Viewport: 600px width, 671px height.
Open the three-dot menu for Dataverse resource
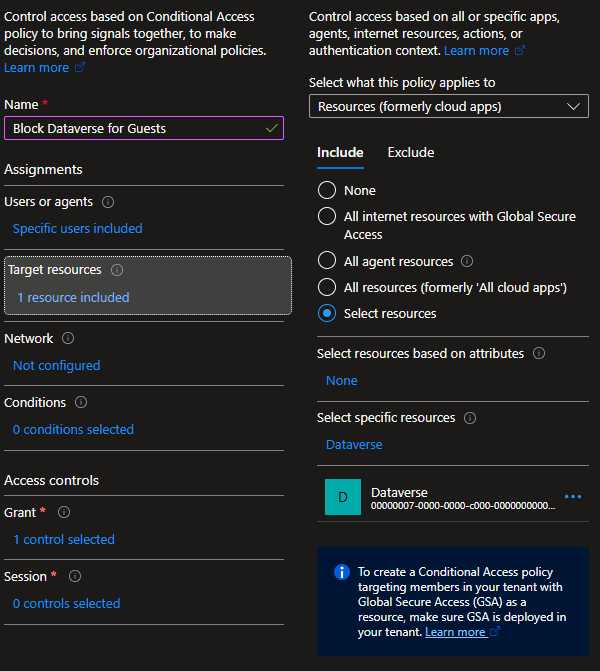point(573,496)
